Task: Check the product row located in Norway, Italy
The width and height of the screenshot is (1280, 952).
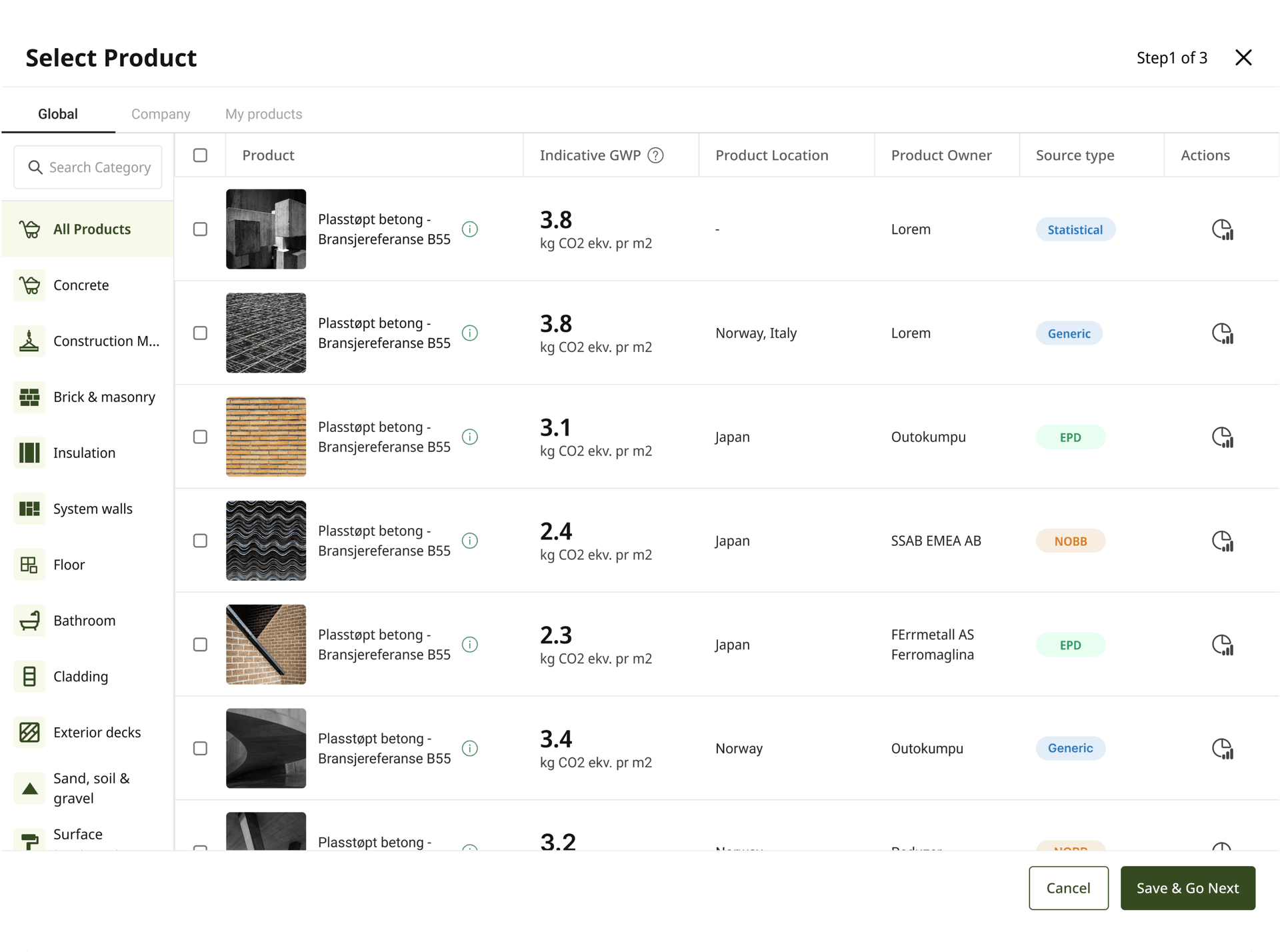Action: coord(200,333)
